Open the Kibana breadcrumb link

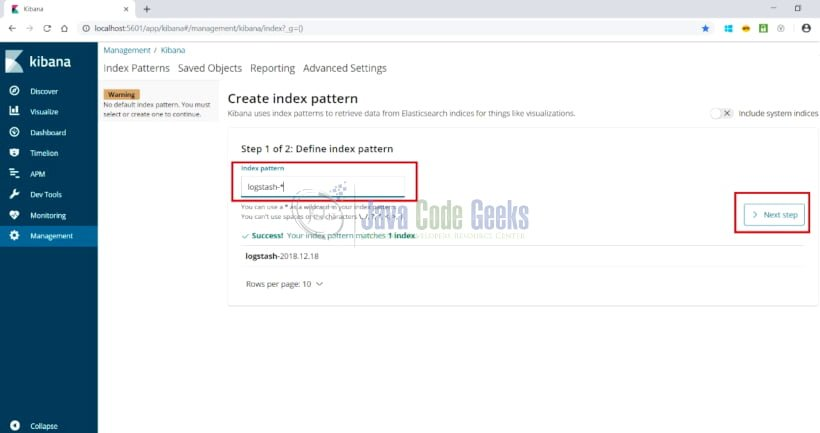coord(173,50)
